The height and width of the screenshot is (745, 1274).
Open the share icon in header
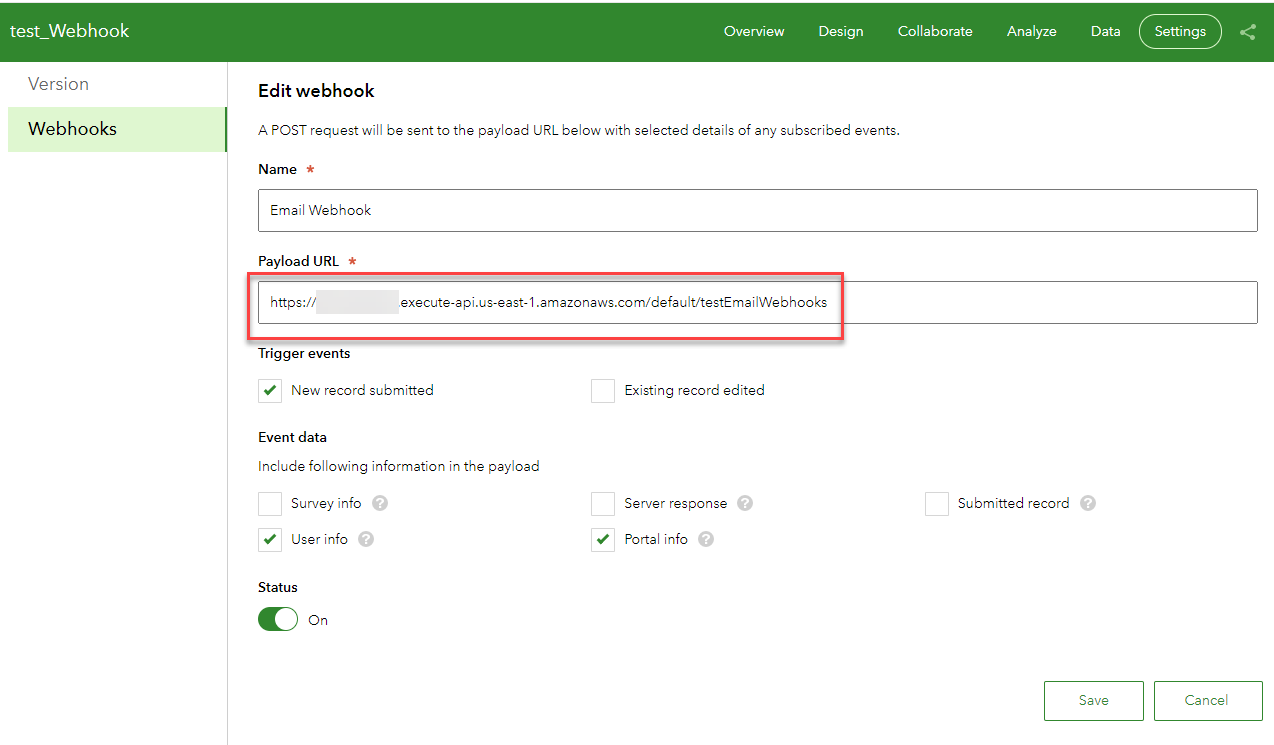1247,31
